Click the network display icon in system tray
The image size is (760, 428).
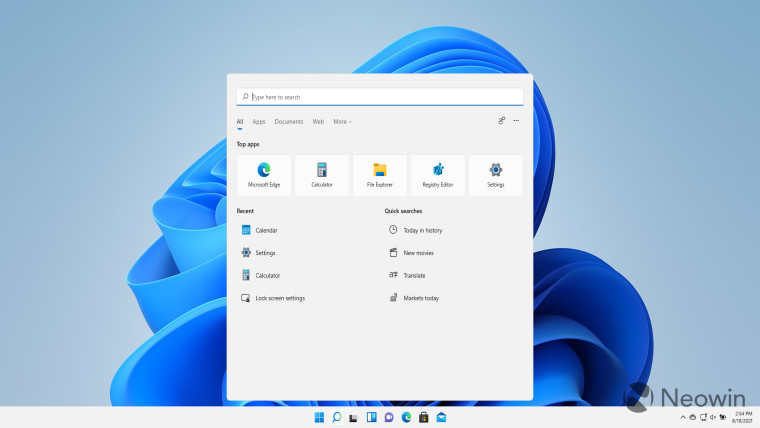703,417
